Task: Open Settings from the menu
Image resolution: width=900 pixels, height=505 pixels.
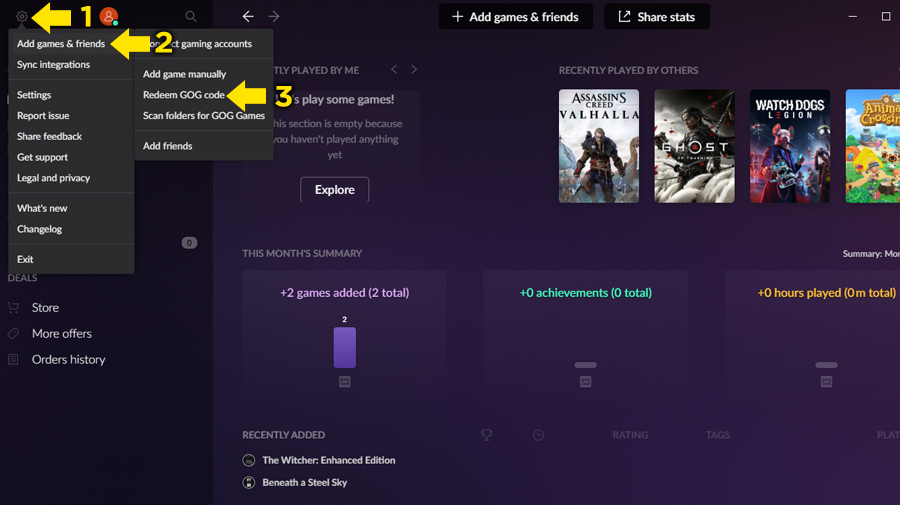Action: coord(34,95)
